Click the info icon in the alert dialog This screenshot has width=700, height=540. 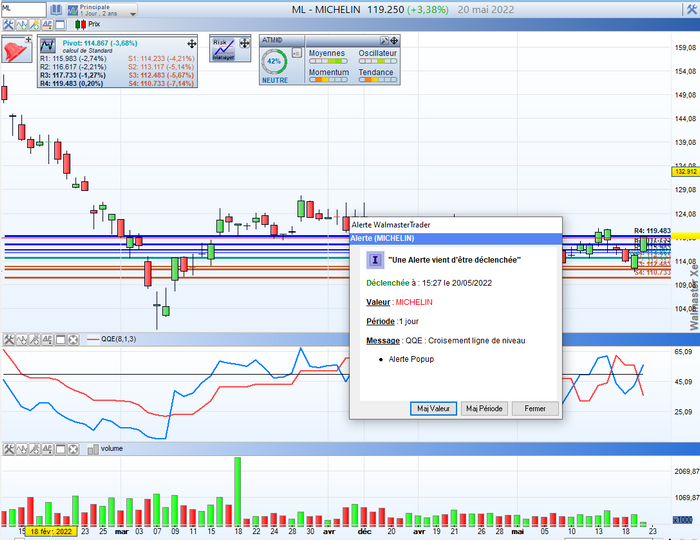(375, 260)
